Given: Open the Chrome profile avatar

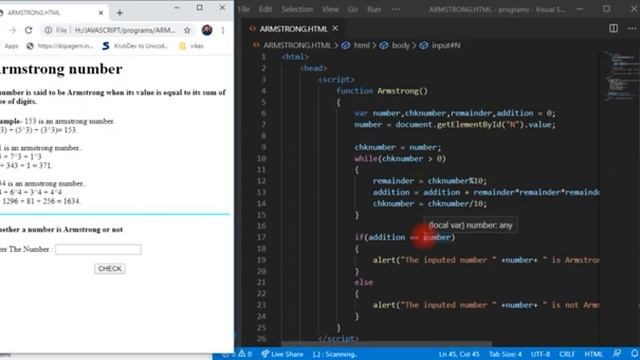Looking at the screenshot, I should click(x=207, y=30).
